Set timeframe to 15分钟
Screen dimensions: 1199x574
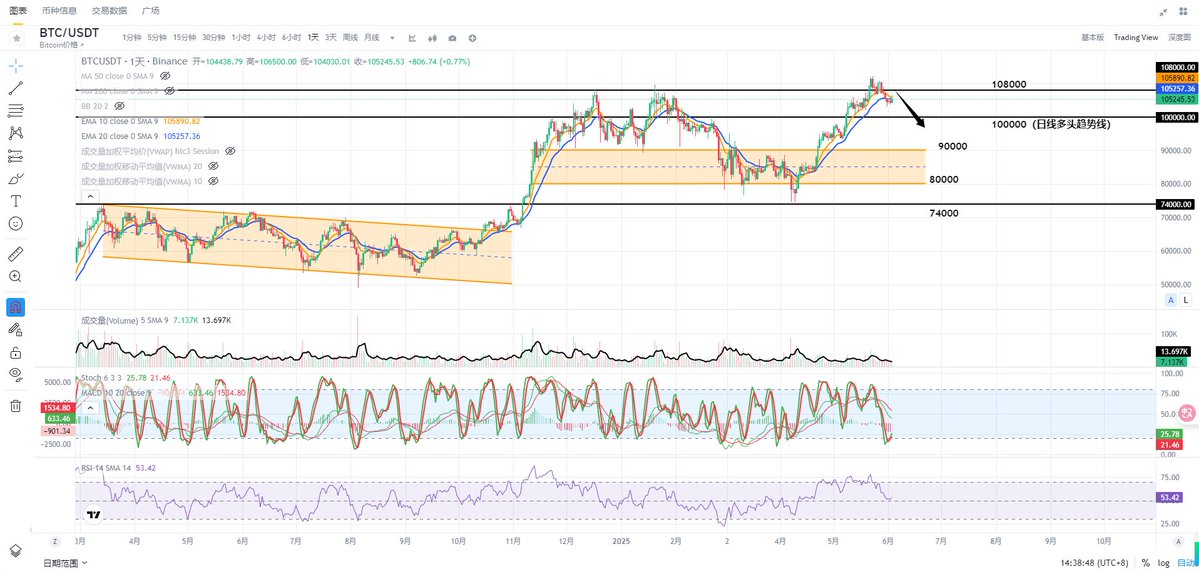184,37
